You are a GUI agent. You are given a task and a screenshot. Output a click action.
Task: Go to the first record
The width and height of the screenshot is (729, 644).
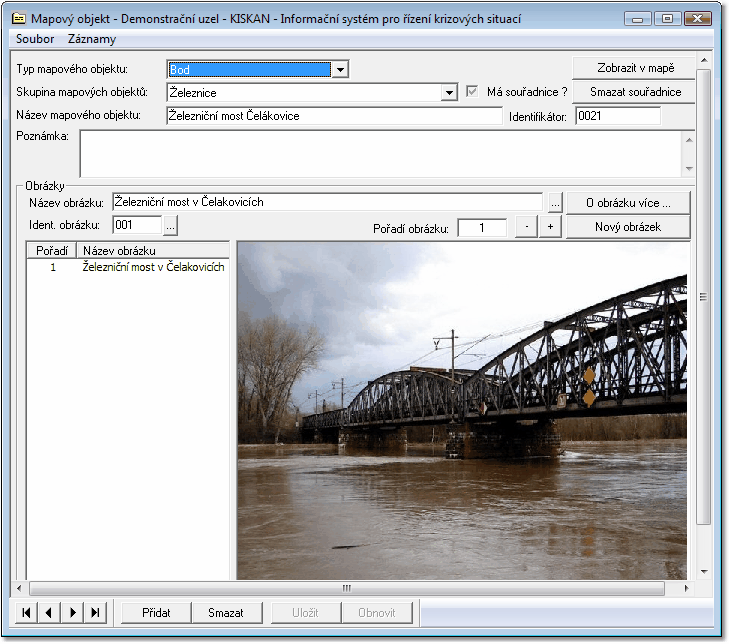click(x=25, y=613)
